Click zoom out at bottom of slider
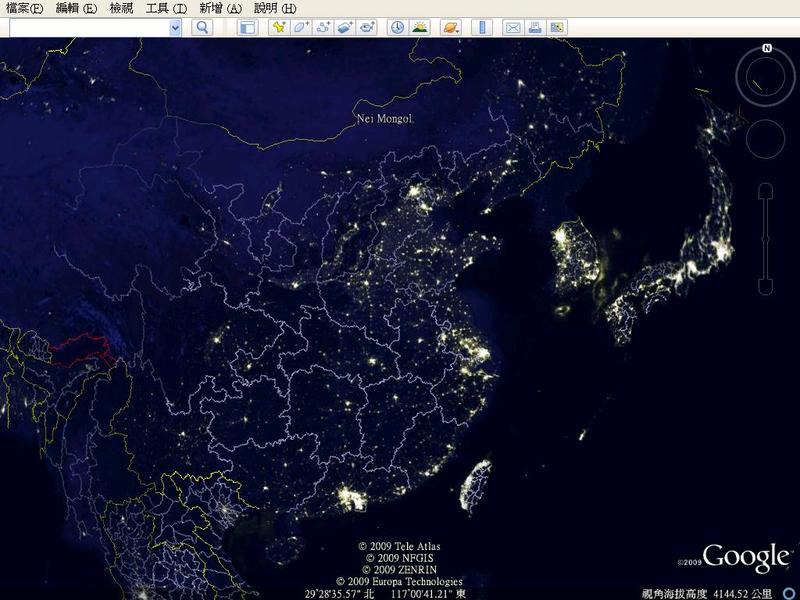The image size is (800, 600). pyautogui.click(x=765, y=287)
